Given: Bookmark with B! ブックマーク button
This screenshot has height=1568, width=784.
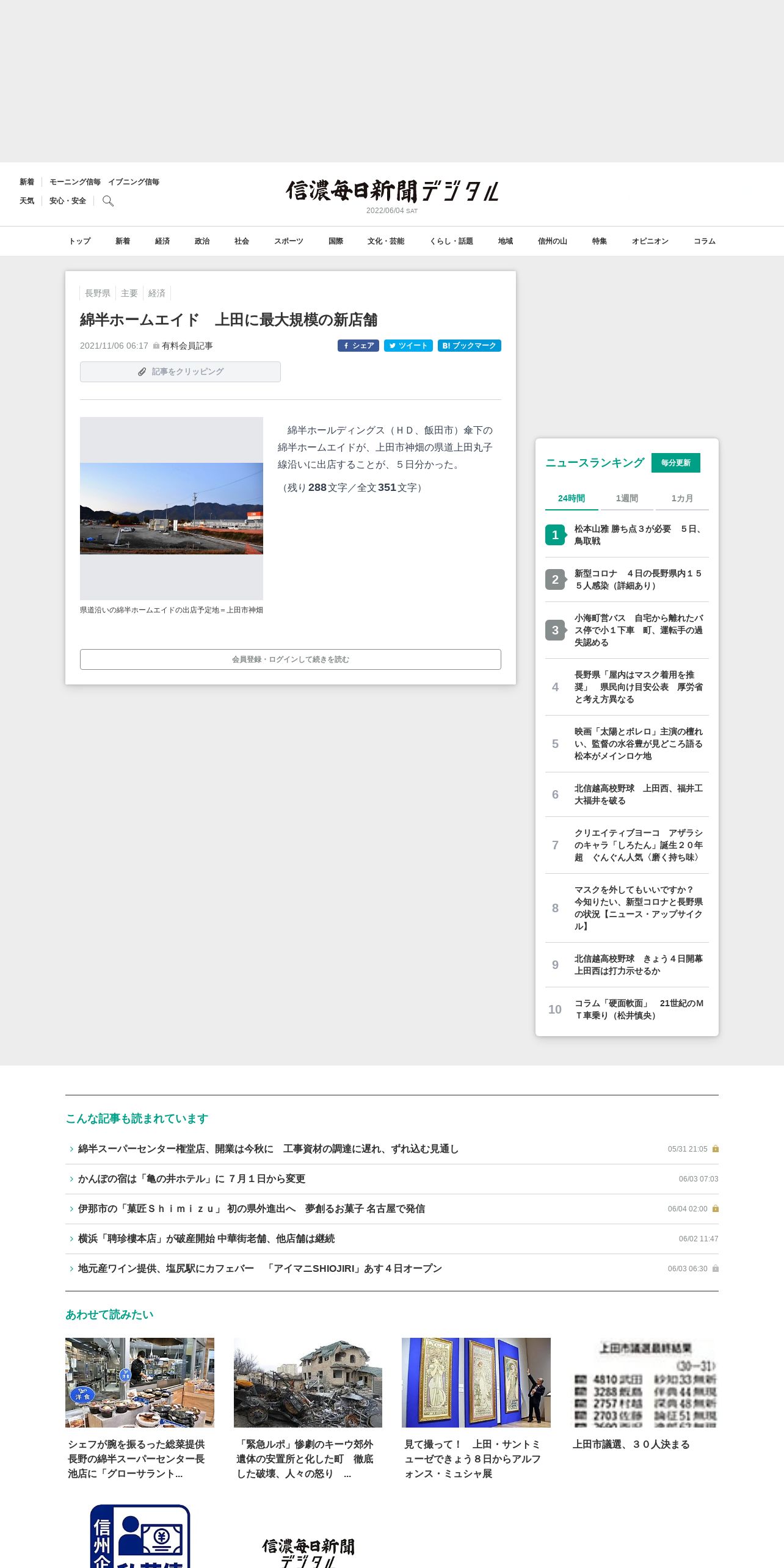Looking at the screenshot, I should tap(470, 346).
